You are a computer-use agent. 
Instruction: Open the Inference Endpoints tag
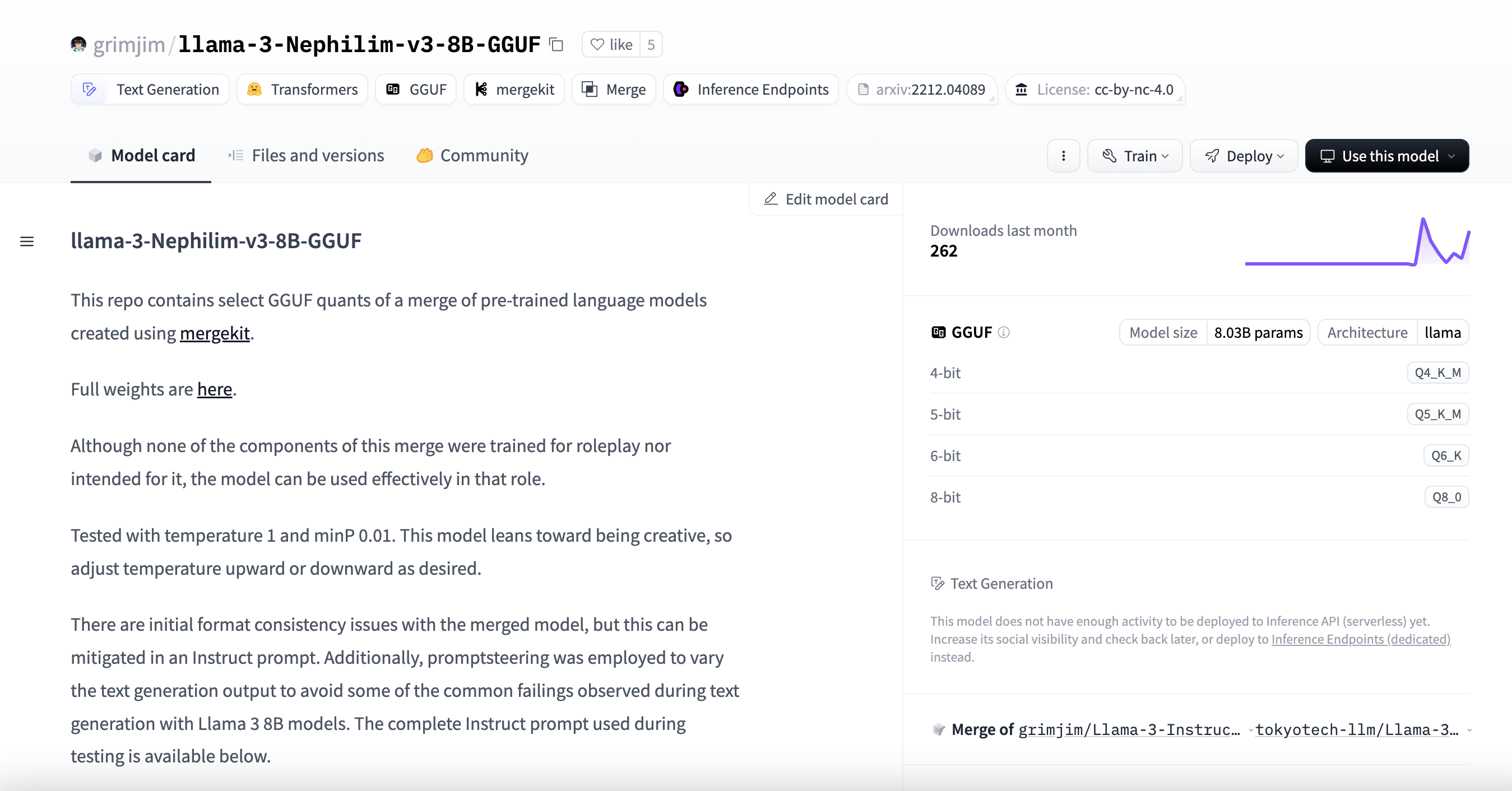(x=752, y=89)
